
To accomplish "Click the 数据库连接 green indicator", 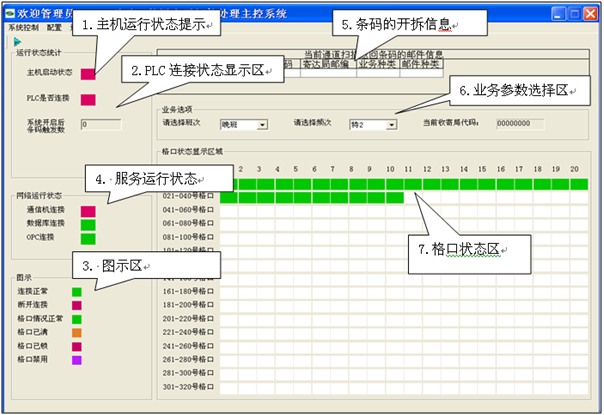I will click(88, 225).
